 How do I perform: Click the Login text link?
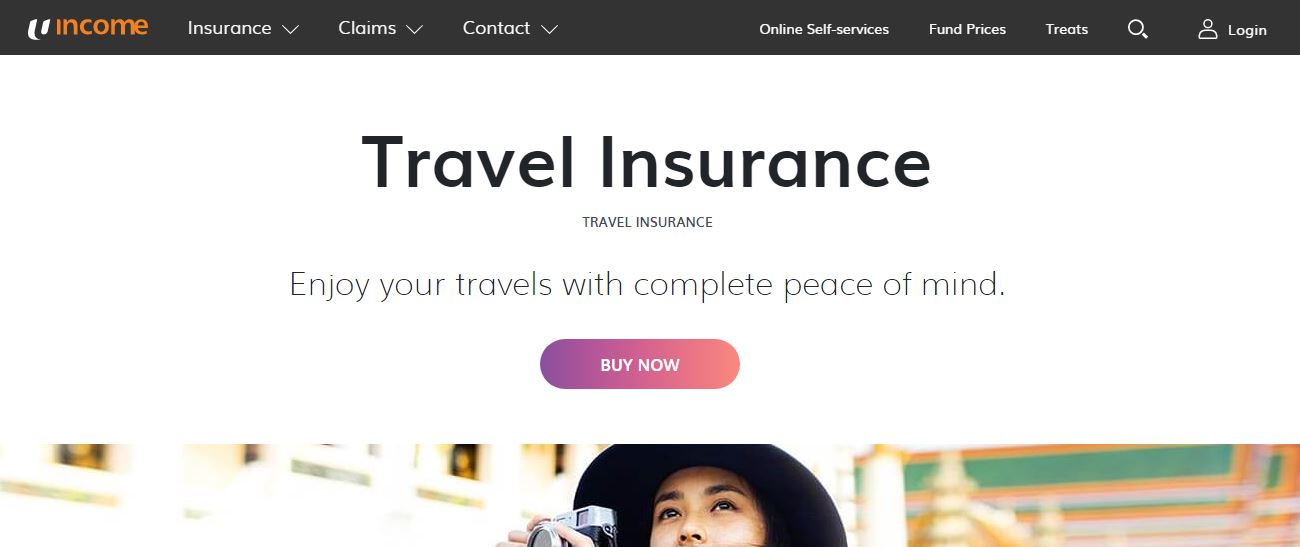(1247, 30)
